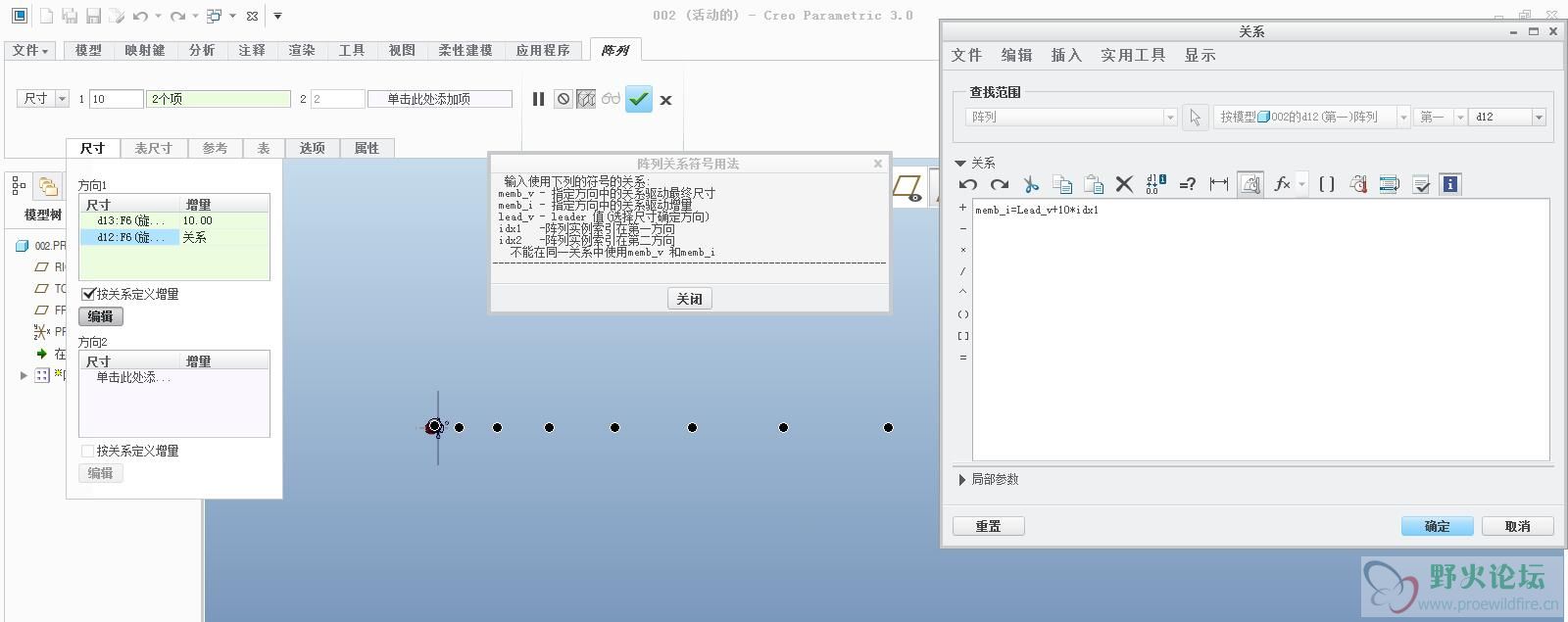Open the fx function dropdown arrow
The image size is (1568, 622).
[x=1301, y=184]
